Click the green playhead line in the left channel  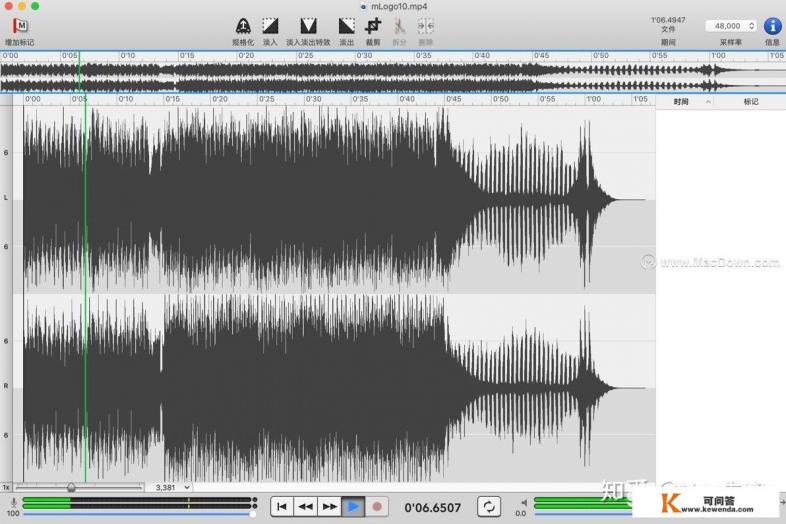[86, 200]
